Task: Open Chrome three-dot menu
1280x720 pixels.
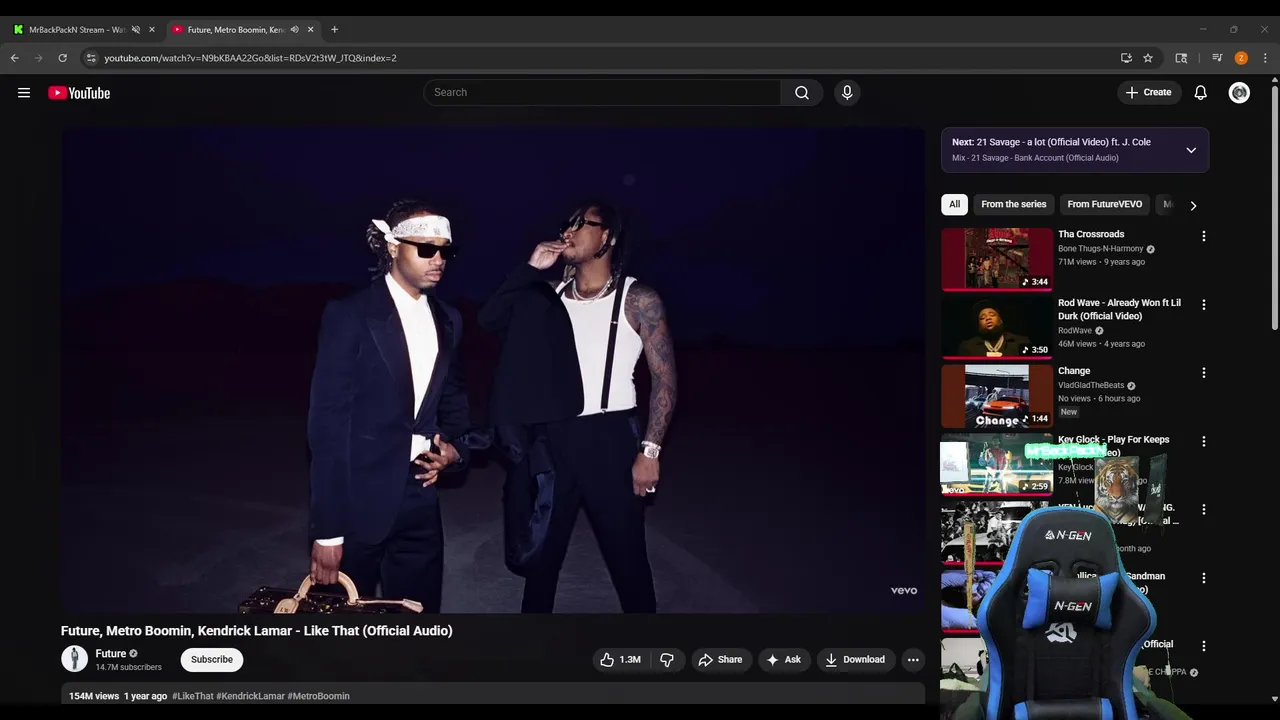Action: pos(1265,58)
